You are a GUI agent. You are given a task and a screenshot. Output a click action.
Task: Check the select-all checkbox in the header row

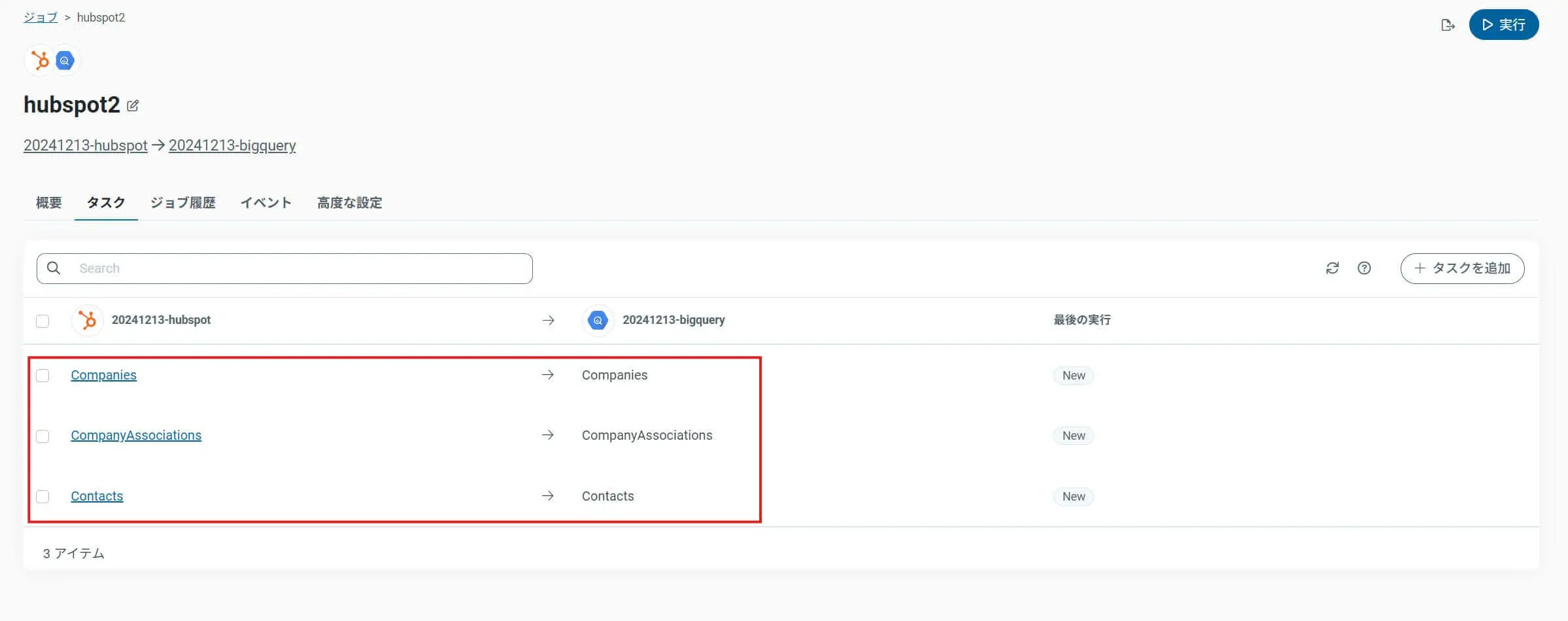pyautogui.click(x=43, y=321)
